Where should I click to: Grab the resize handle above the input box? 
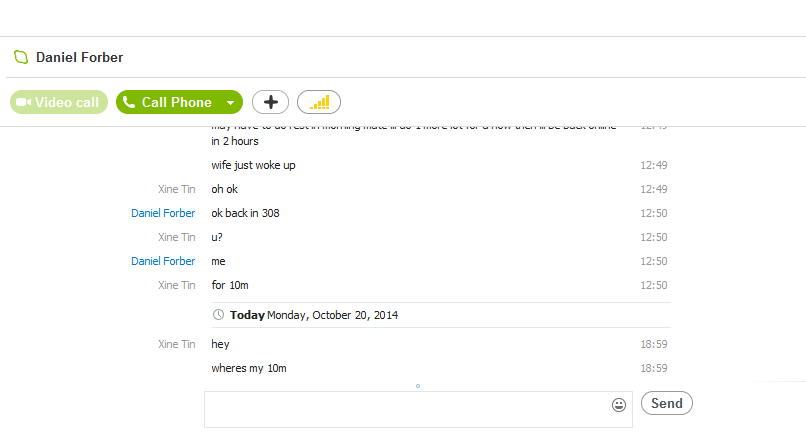click(x=418, y=385)
